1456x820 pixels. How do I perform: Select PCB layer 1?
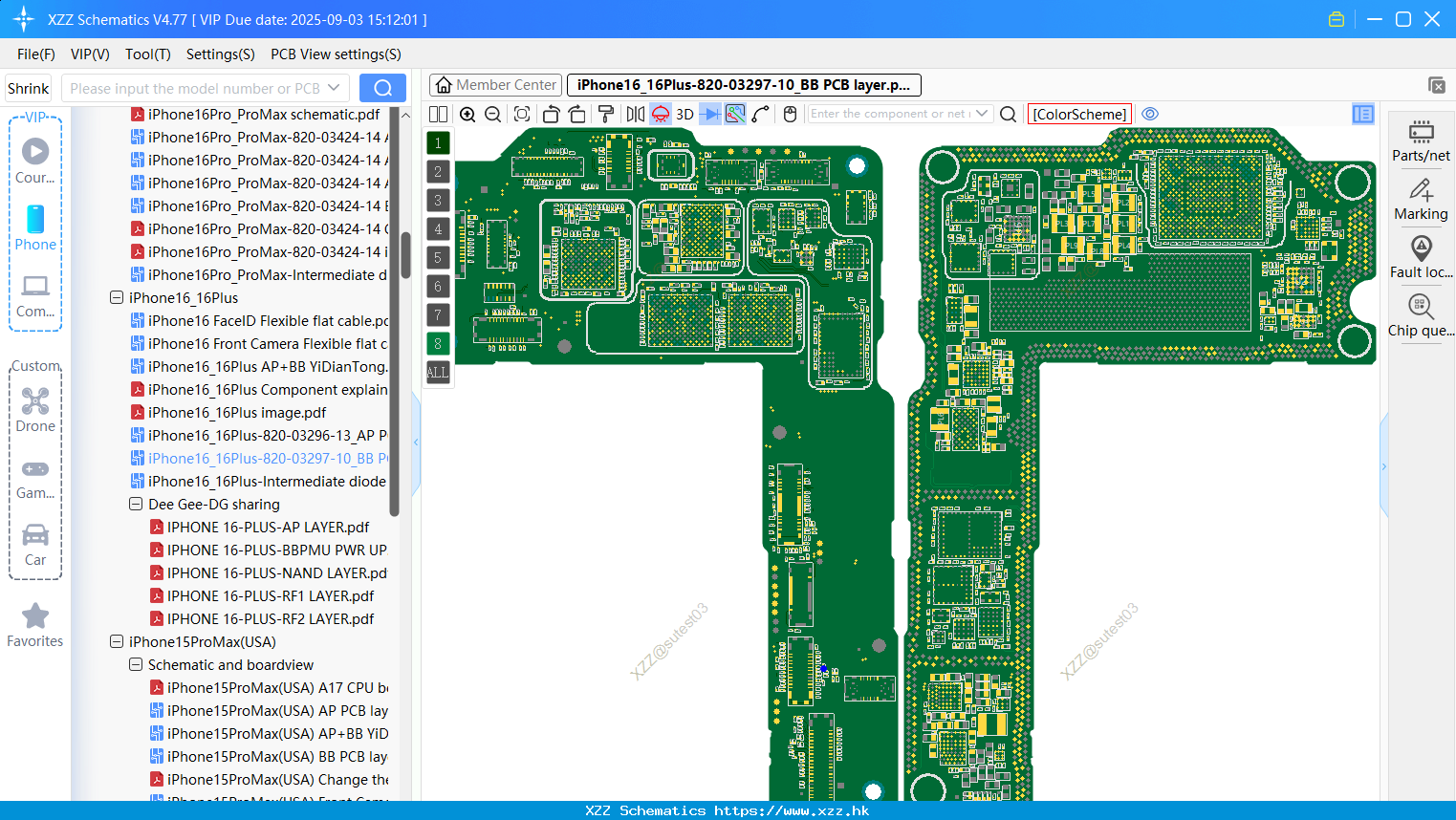click(x=438, y=143)
